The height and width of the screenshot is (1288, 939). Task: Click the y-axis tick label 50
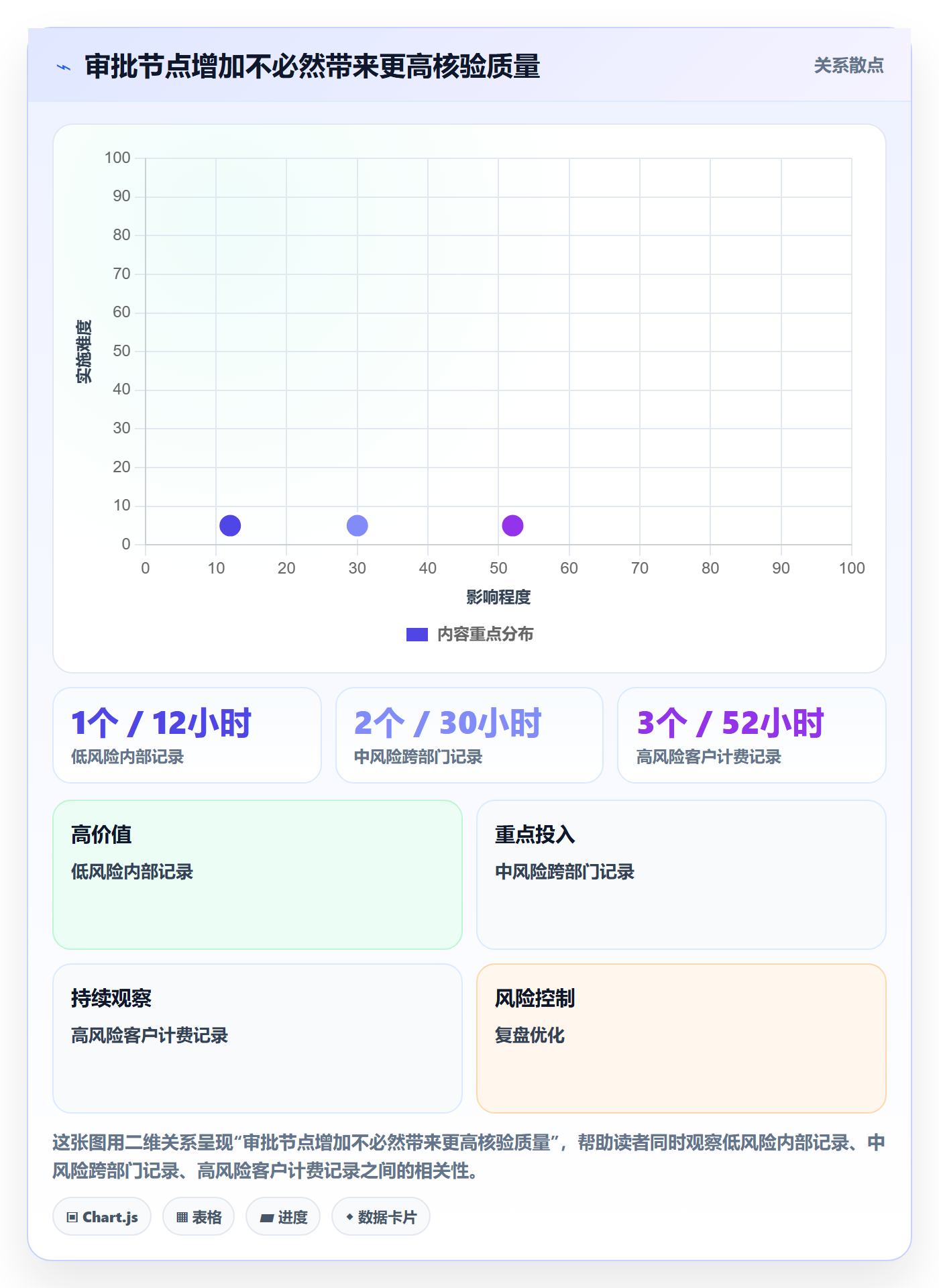(121, 351)
